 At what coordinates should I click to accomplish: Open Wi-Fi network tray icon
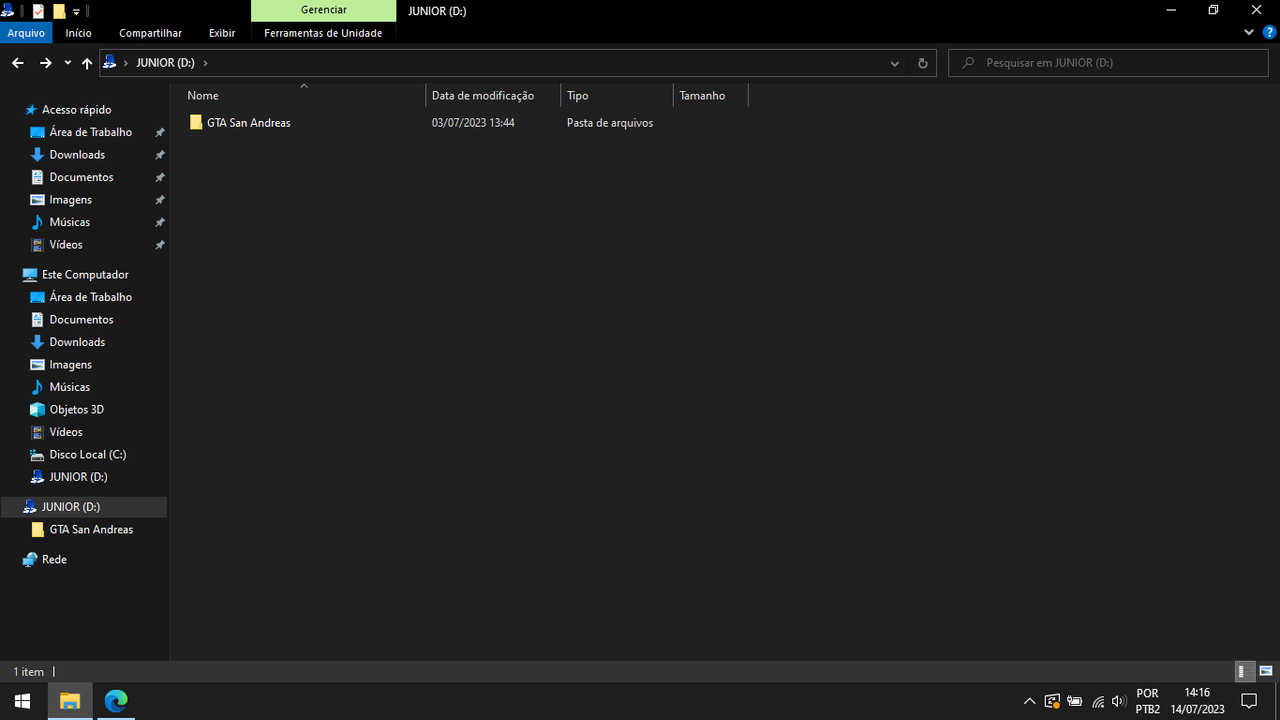click(1098, 701)
